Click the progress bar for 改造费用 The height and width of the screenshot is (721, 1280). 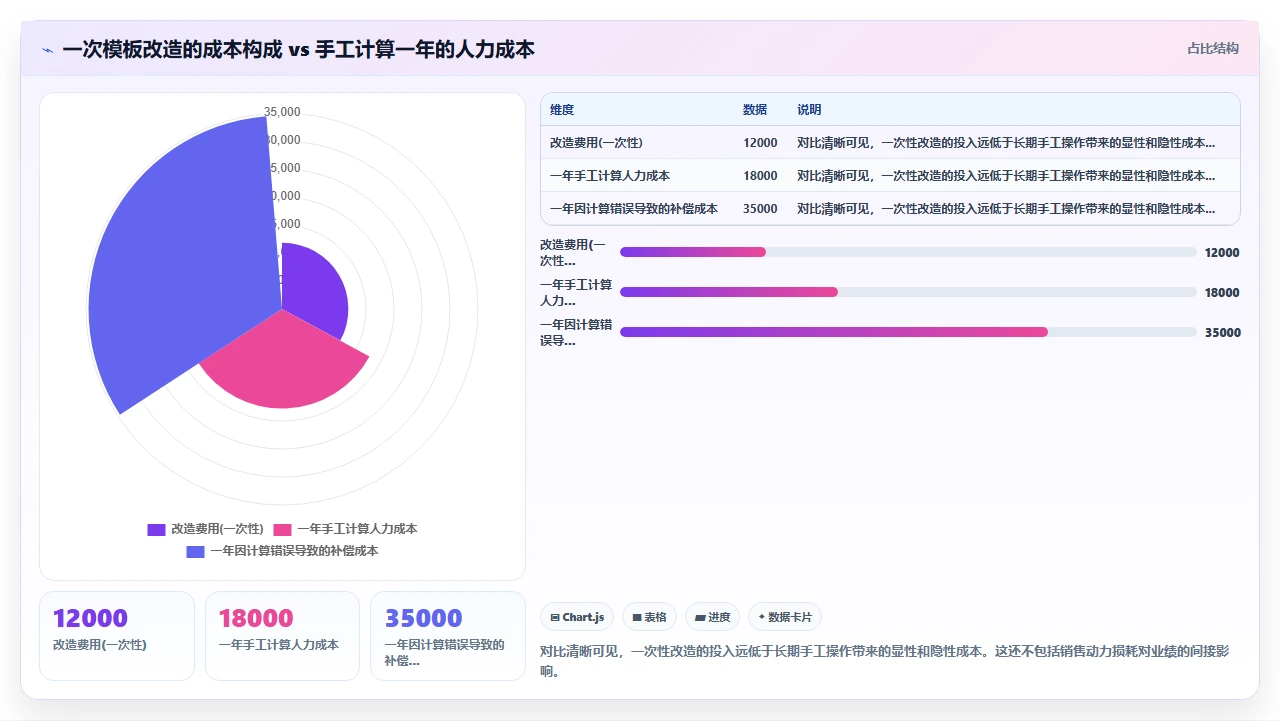tap(908, 252)
